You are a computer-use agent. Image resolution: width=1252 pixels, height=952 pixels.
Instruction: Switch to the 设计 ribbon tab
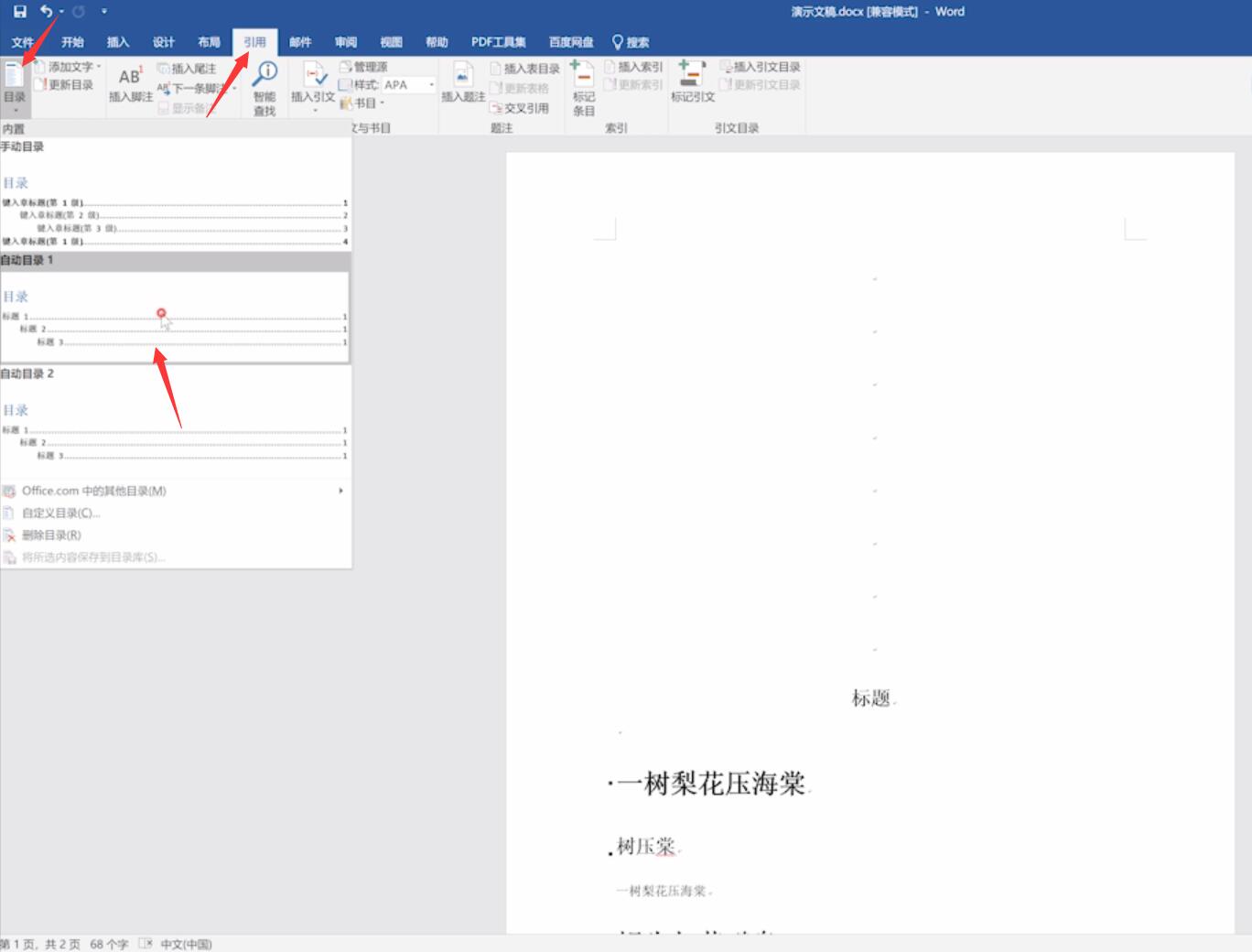164,42
